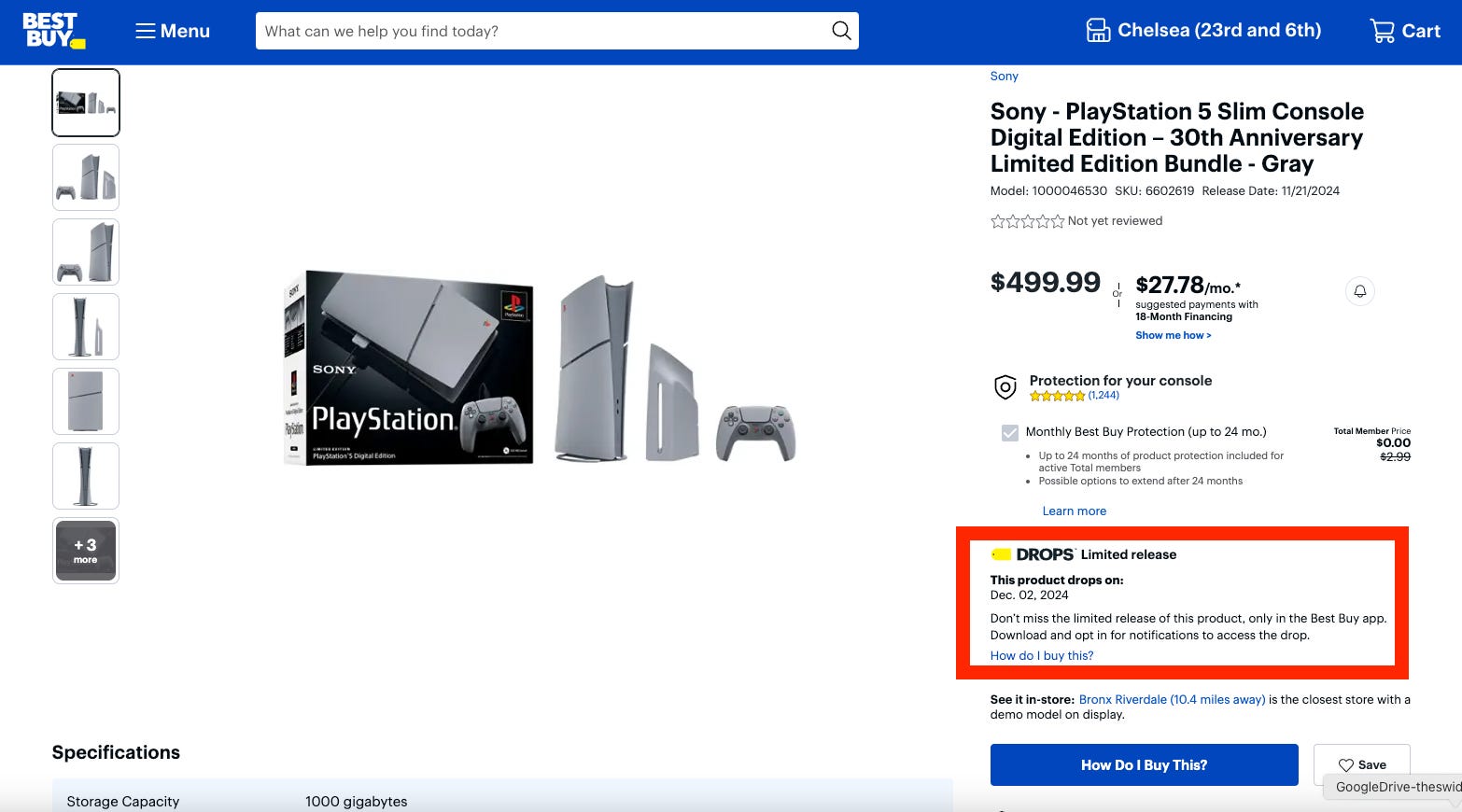Change store from Chelsea (23rd and 6th)

(1219, 29)
